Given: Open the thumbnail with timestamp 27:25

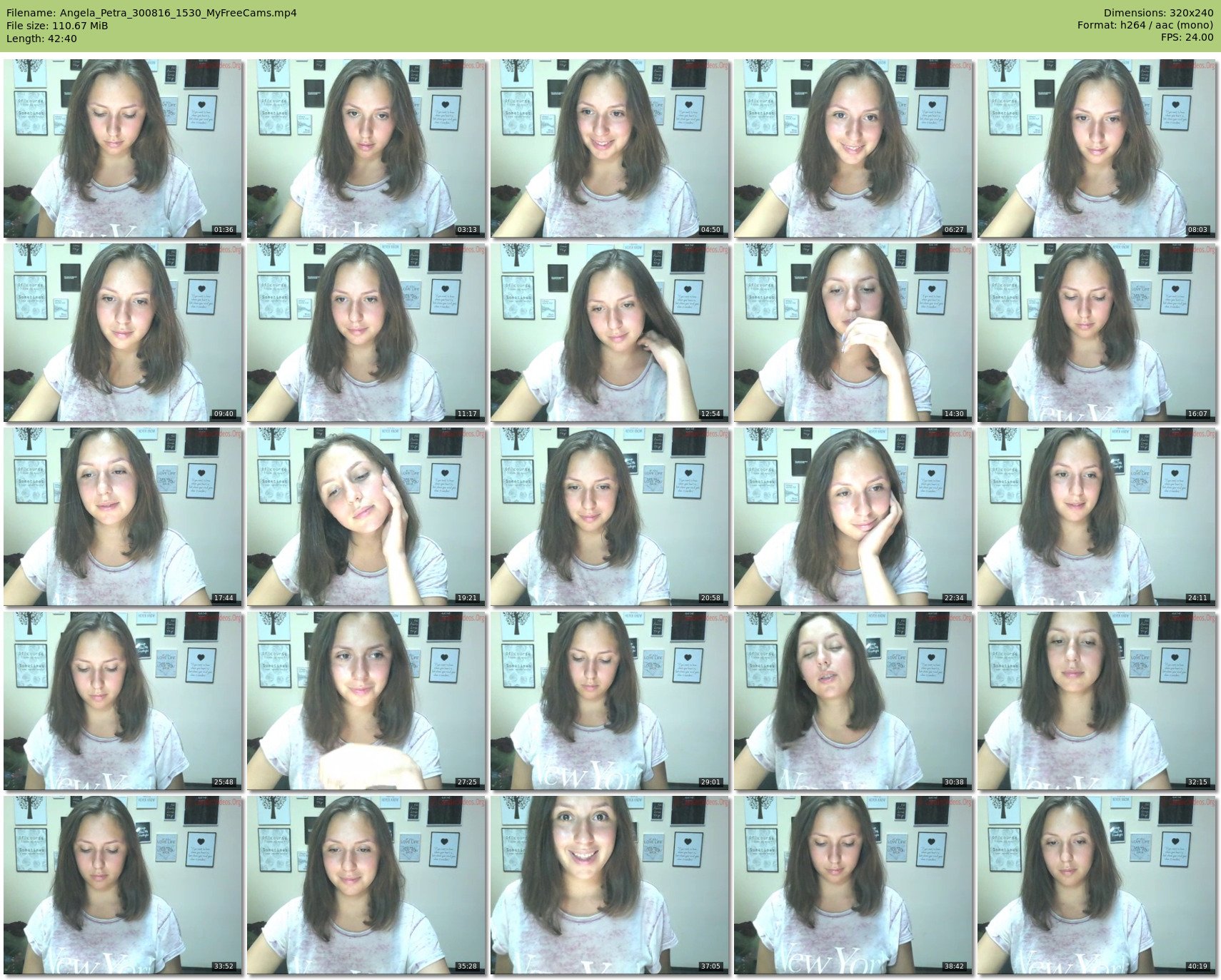Looking at the screenshot, I should (366, 701).
